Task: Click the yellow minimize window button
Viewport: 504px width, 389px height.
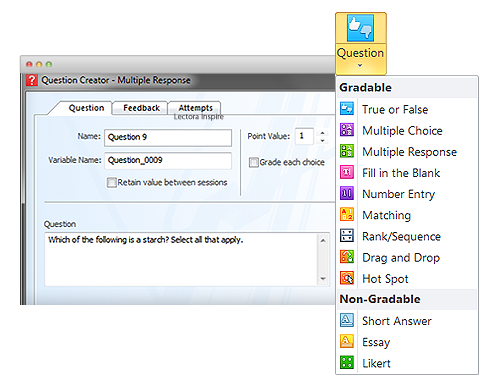Action: tap(39, 64)
